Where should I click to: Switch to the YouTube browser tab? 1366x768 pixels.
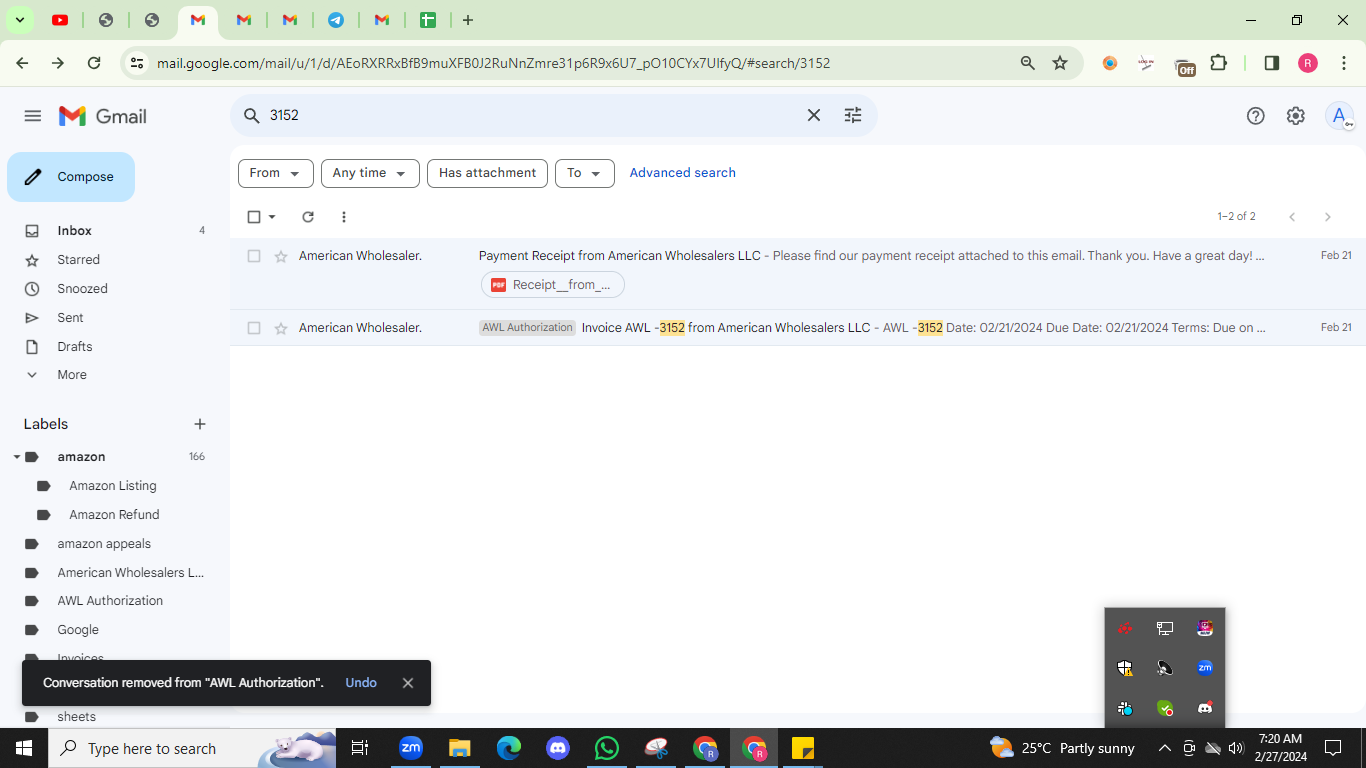coord(60,20)
